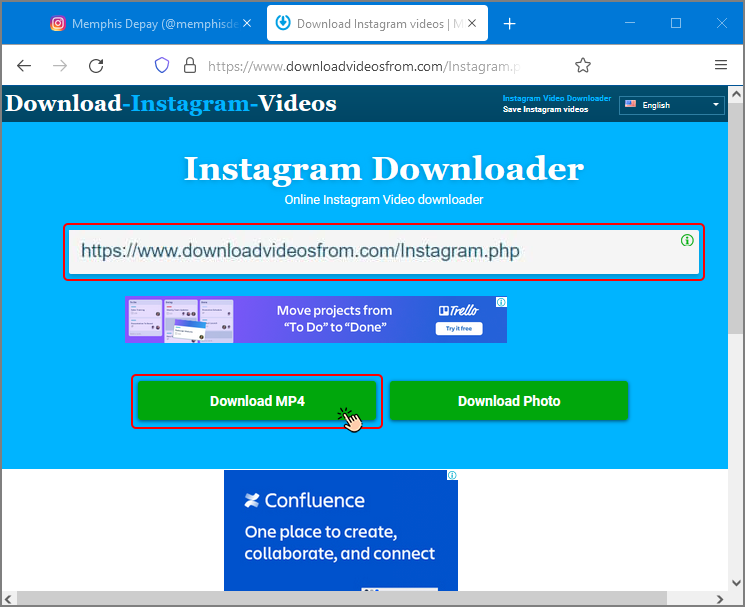Image resolution: width=745 pixels, height=607 pixels.
Task: Click the vertical scrollbar thumb
Action: tap(736, 218)
